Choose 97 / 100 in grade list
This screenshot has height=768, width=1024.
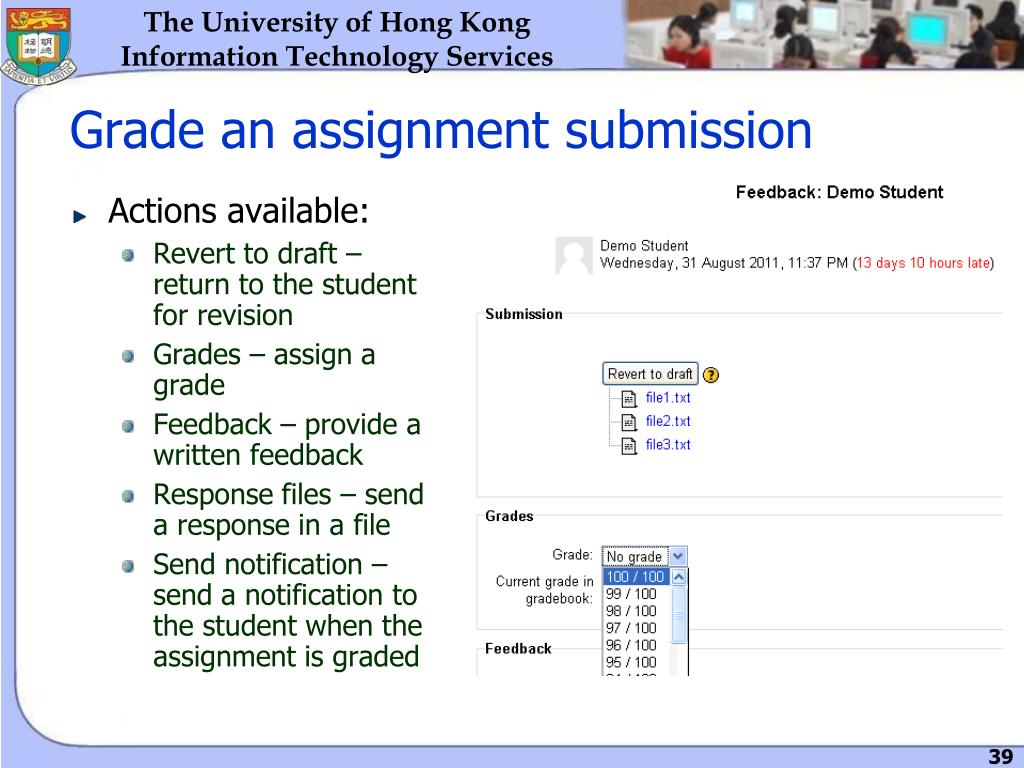(635, 628)
